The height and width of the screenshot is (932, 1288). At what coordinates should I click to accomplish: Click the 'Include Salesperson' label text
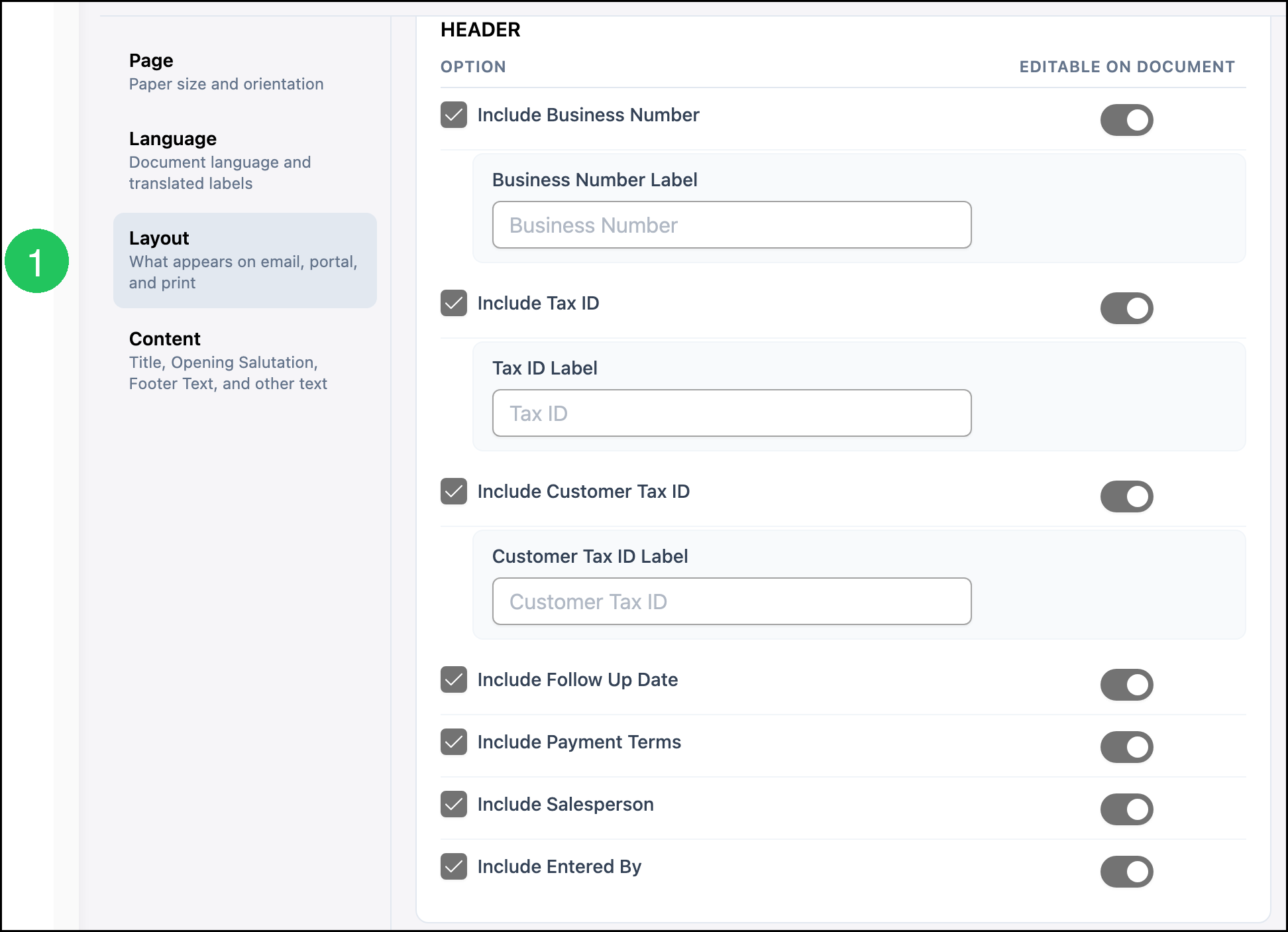tap(565, 804)
